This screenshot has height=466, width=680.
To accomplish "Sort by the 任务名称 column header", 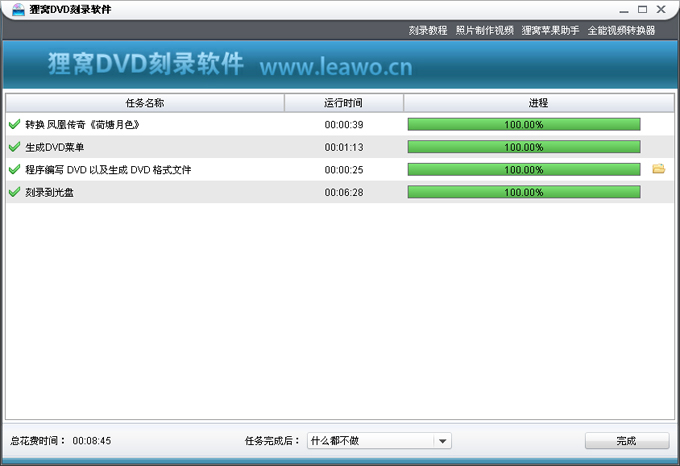I will point(145,103).
